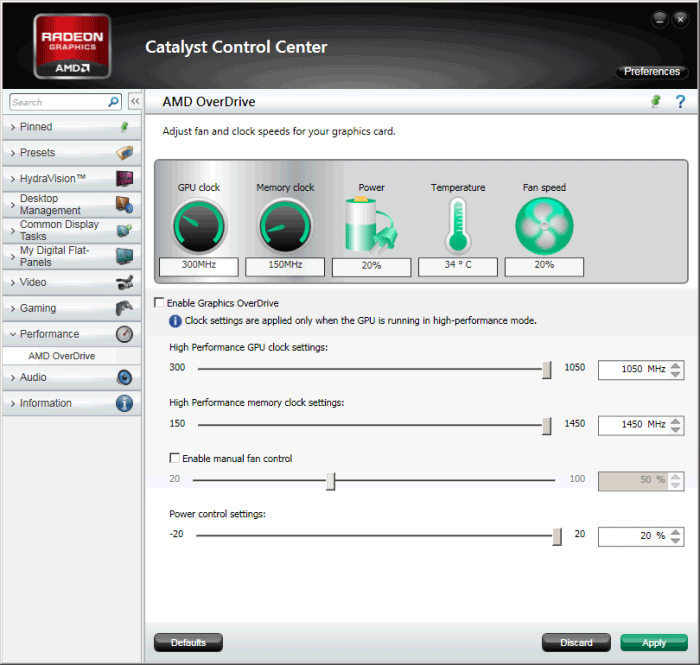Click the My Digital Flat-Panels monitor icon
This screenshot has width=700, height=665.
tap(125, 256)
